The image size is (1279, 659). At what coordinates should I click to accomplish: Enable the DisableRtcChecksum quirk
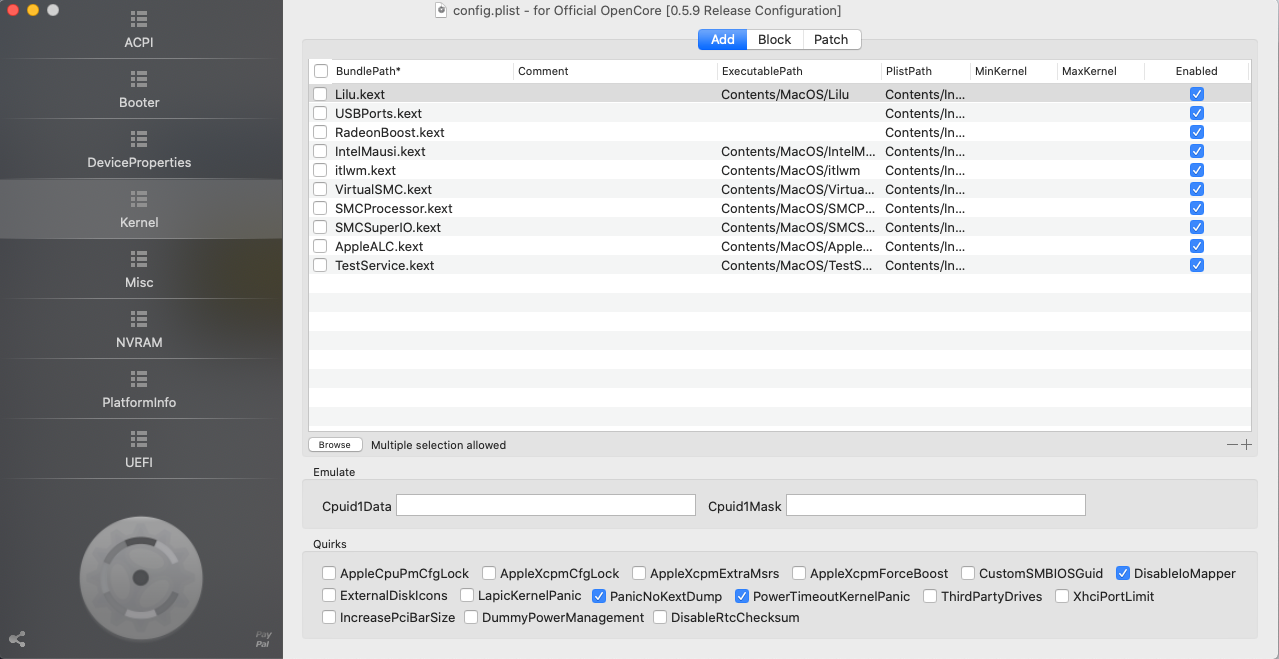(x=660, y=617)
